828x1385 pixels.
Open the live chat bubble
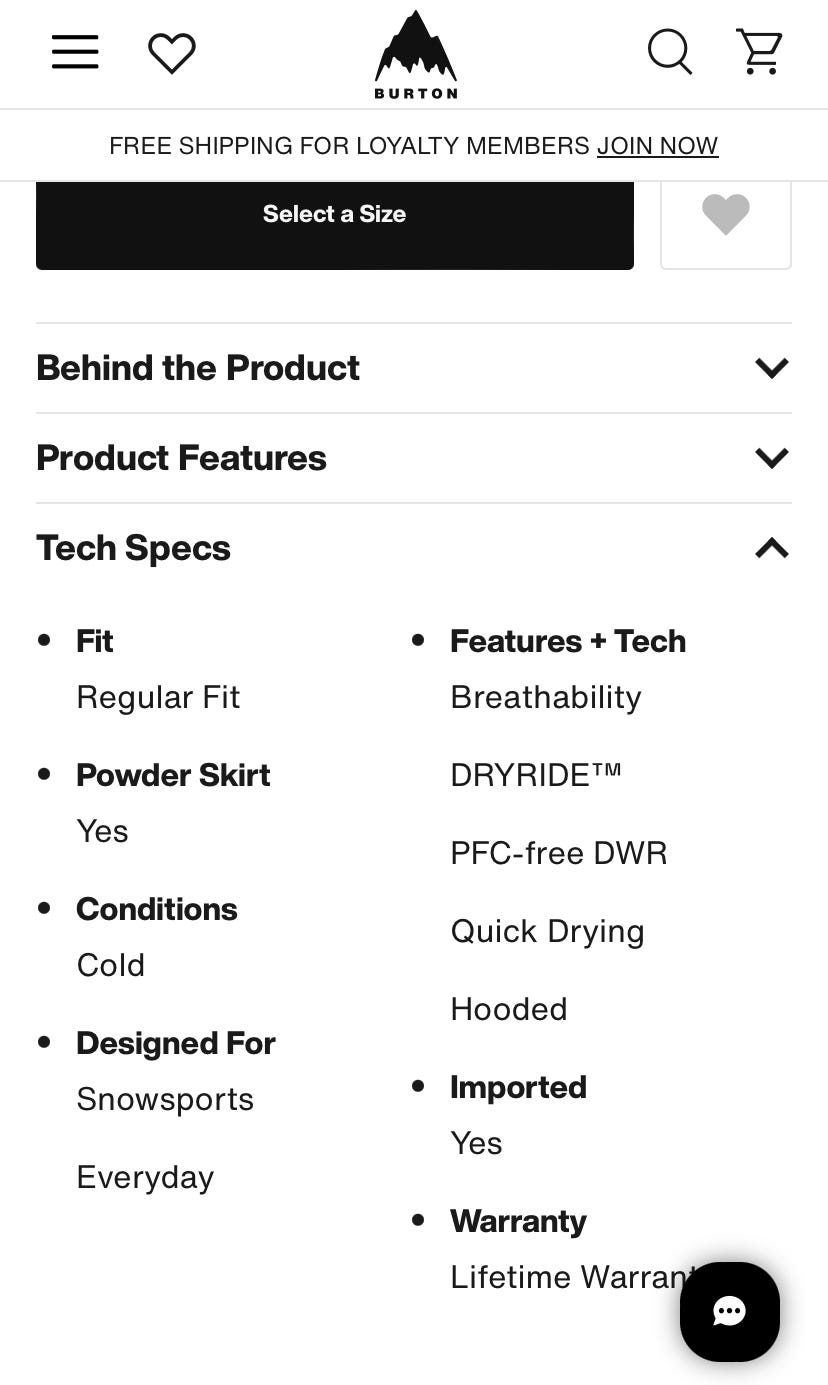(x=729, y=1311)
